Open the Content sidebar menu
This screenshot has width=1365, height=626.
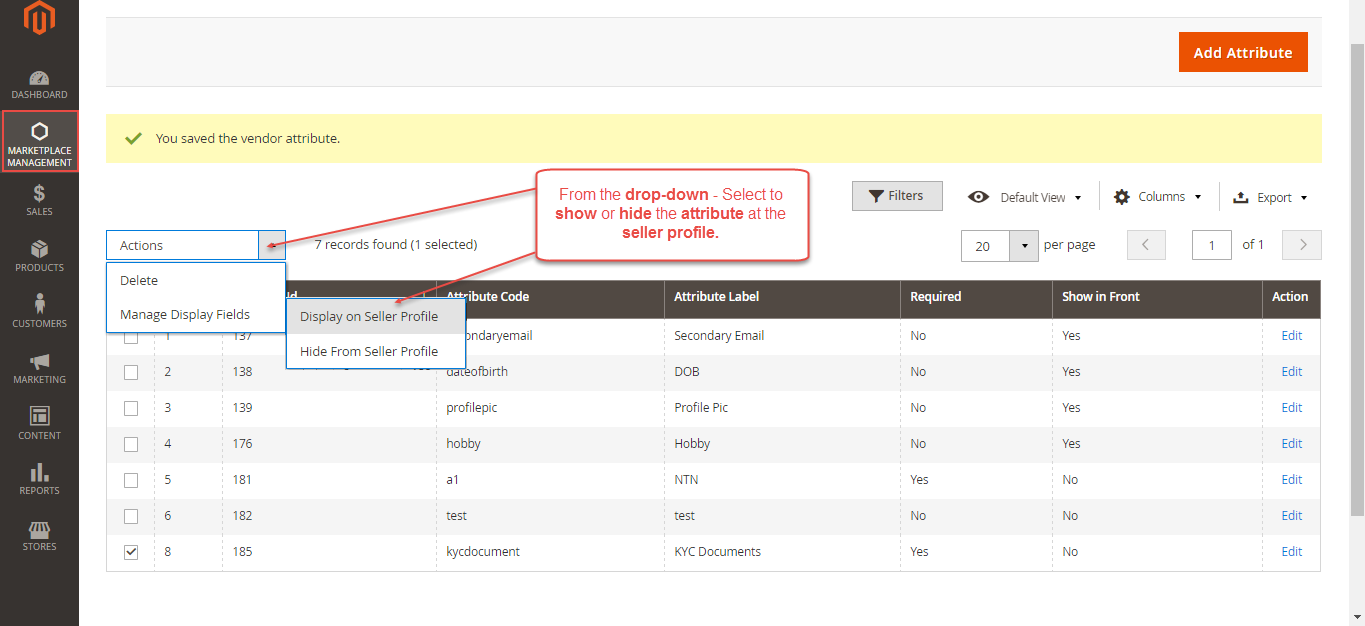click(x=39, y=423)
